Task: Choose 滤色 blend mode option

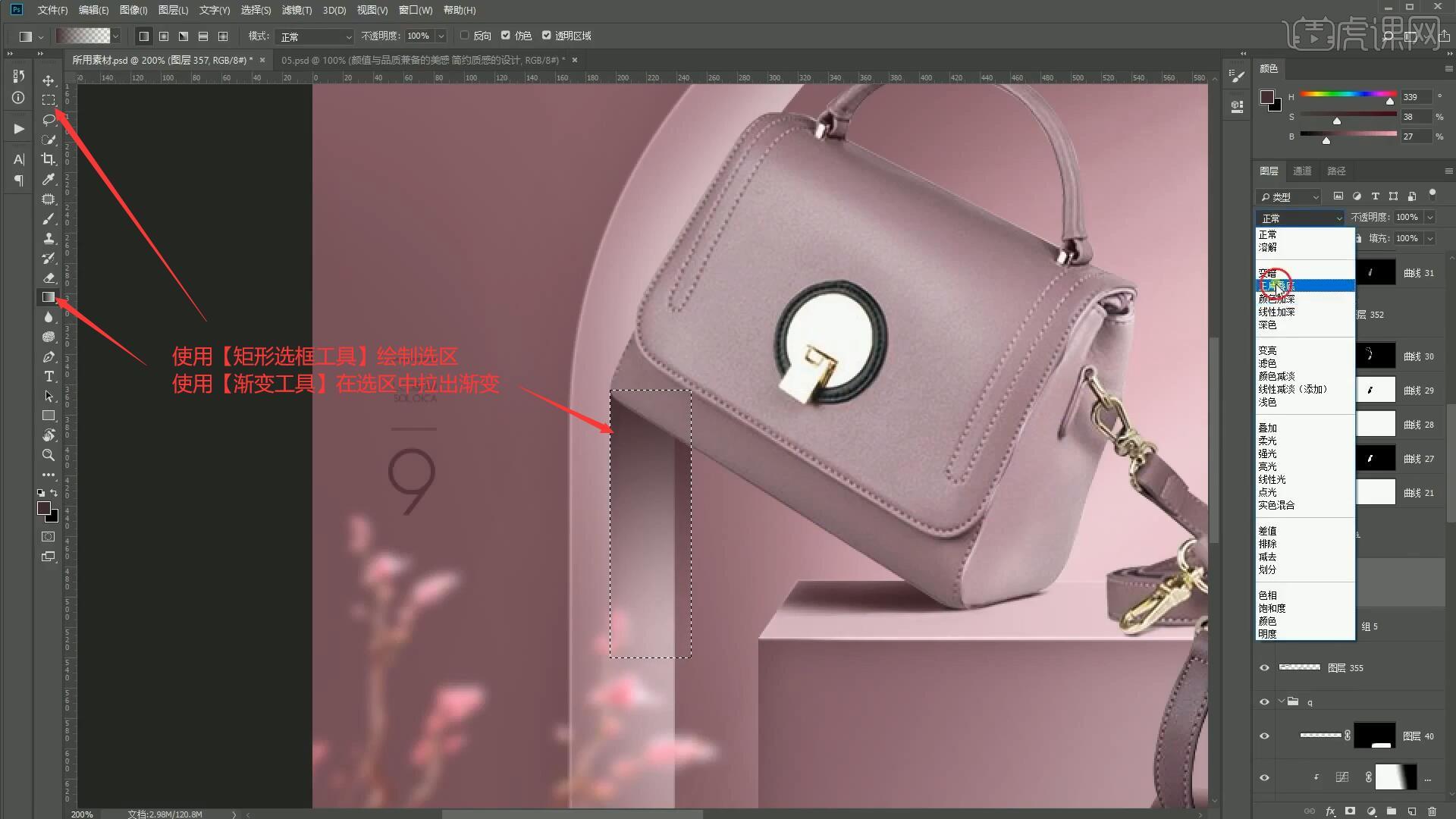Action: (x=1267, y=363)
